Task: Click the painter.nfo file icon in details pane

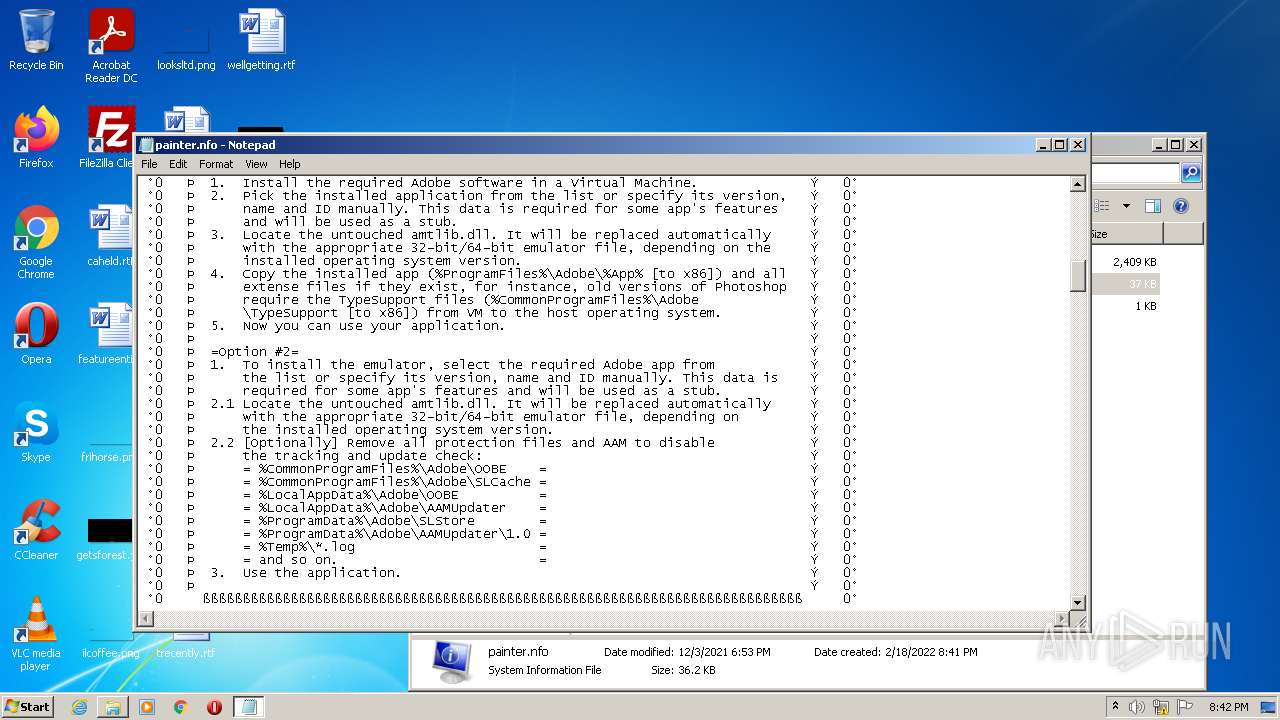Action: 451,661
